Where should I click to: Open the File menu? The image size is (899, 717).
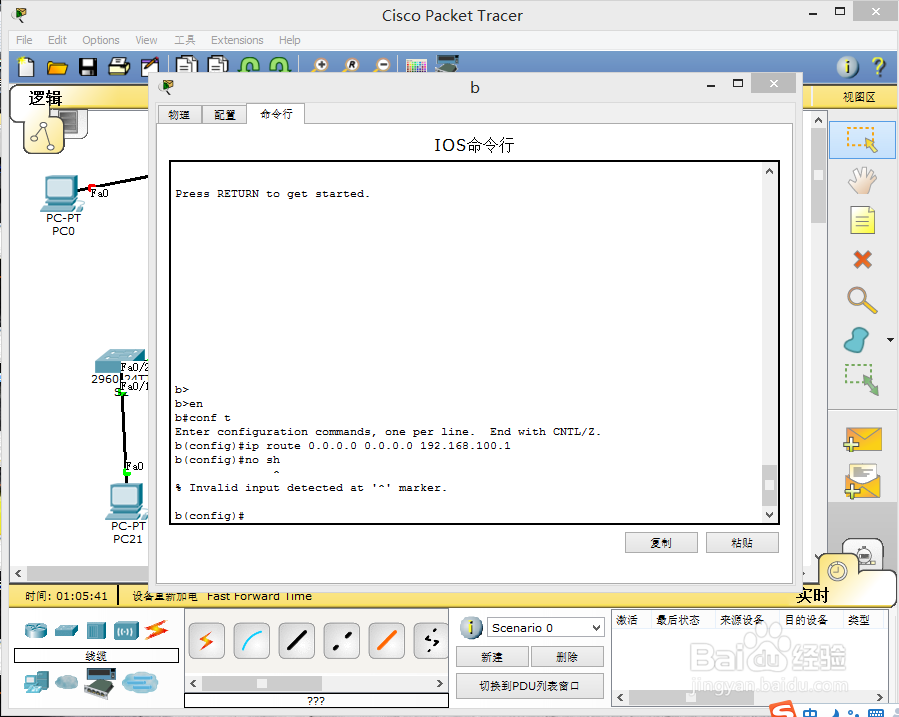click(24, 40)
